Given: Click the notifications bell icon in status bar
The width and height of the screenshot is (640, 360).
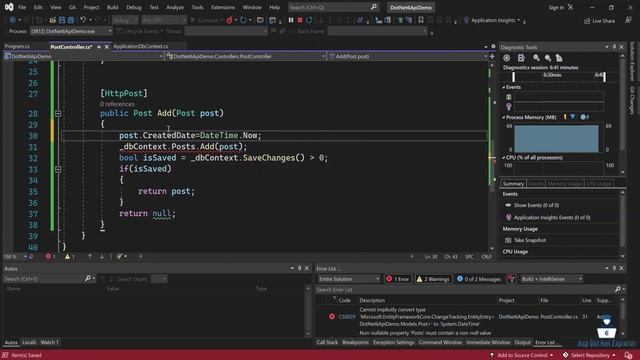Looking at the screenshot, I should click(628, 355).
